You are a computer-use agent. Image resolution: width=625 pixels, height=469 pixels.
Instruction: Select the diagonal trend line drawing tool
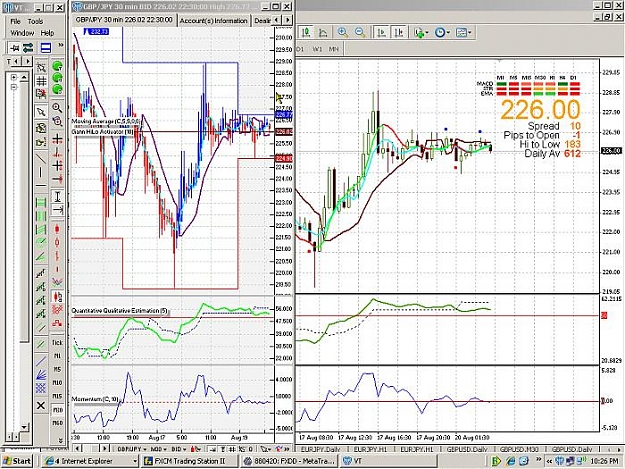coord(41,158)
